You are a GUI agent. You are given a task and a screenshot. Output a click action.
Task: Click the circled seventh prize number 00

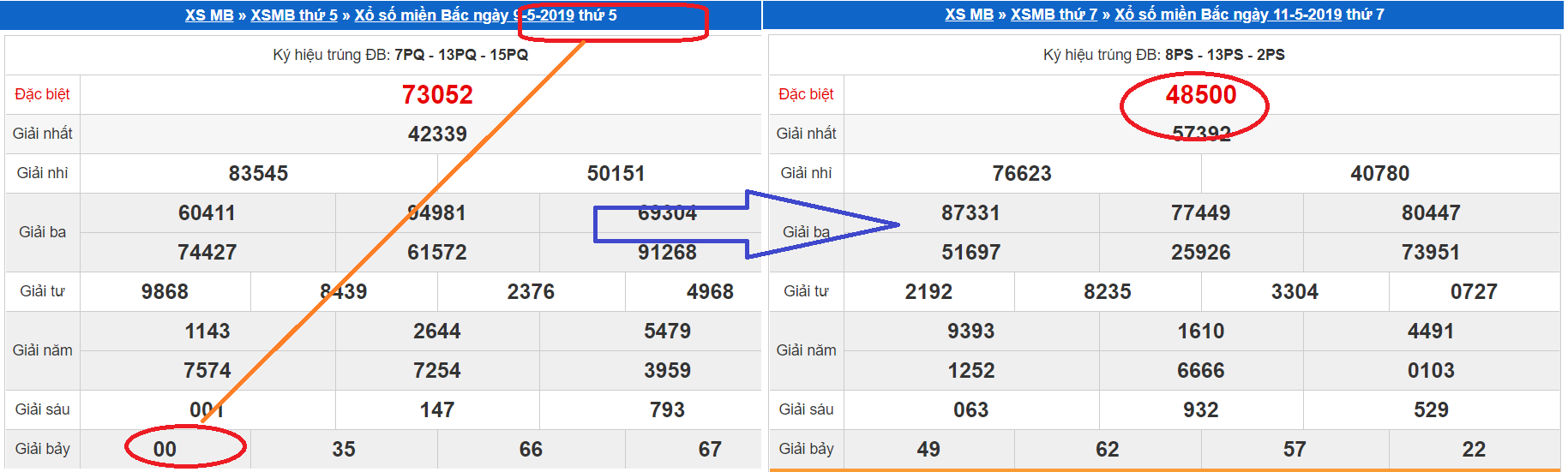pos(165,450)
